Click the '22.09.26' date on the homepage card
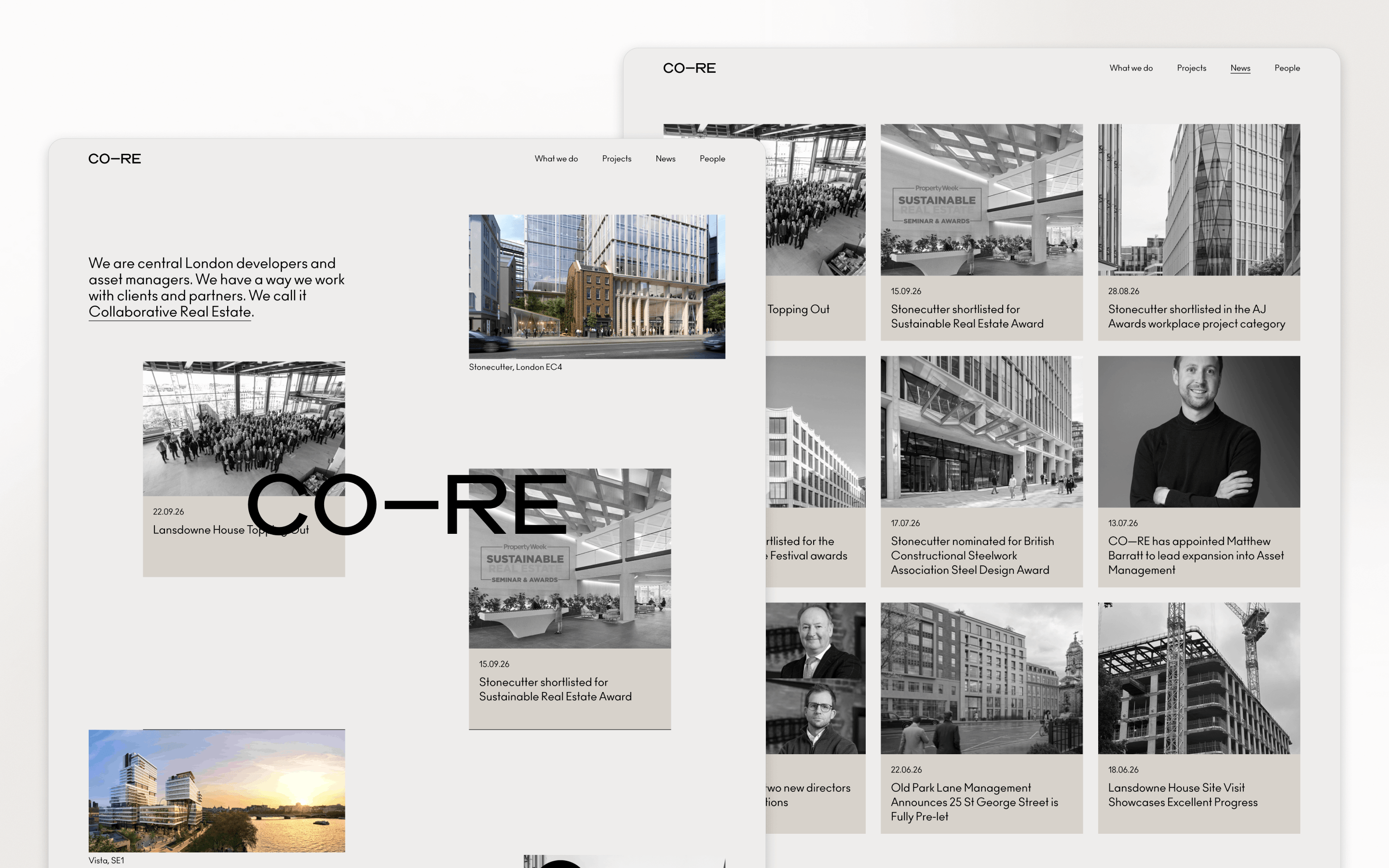This screenshot has height=868, width=1389. [168, 512]
